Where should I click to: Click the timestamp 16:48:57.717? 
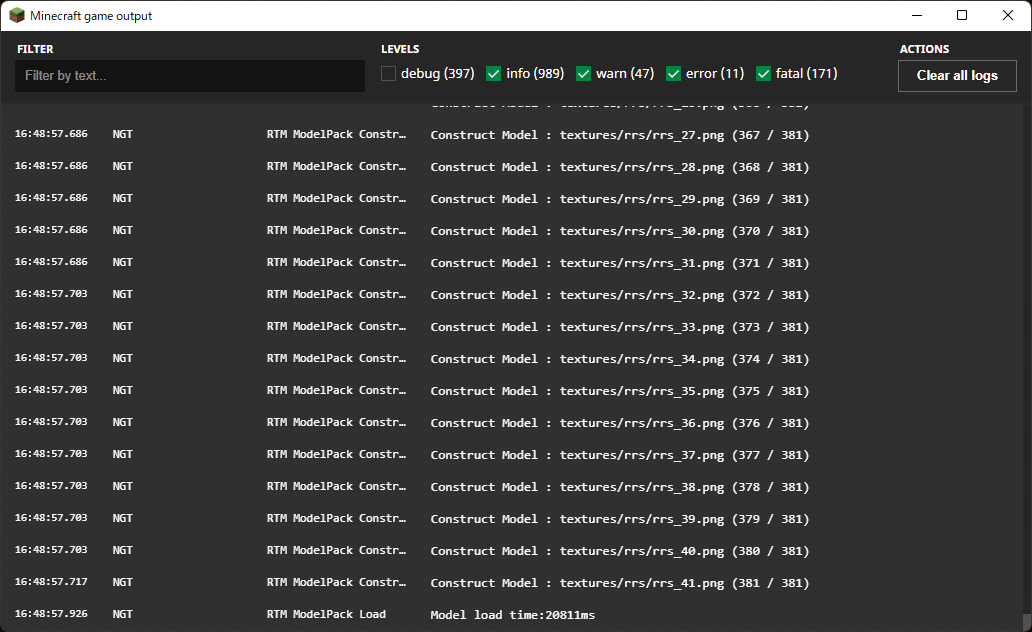click(x=51, y=581)
